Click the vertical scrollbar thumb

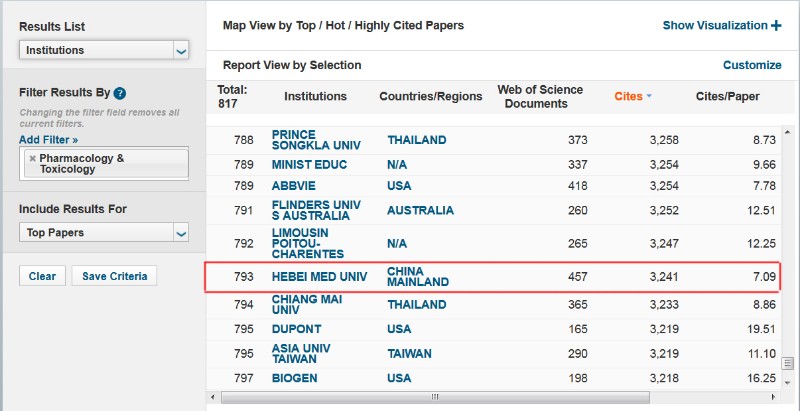click(x=788, y=363)
